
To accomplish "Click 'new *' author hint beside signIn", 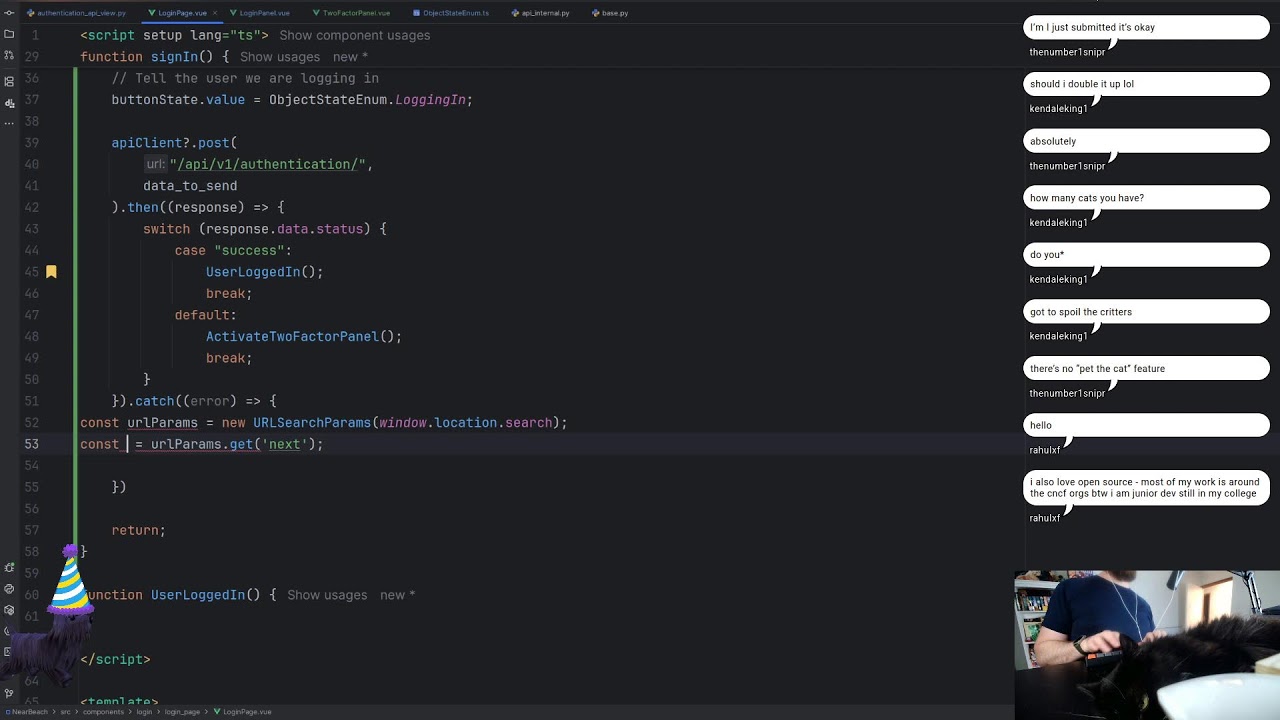I will (350, 57).
